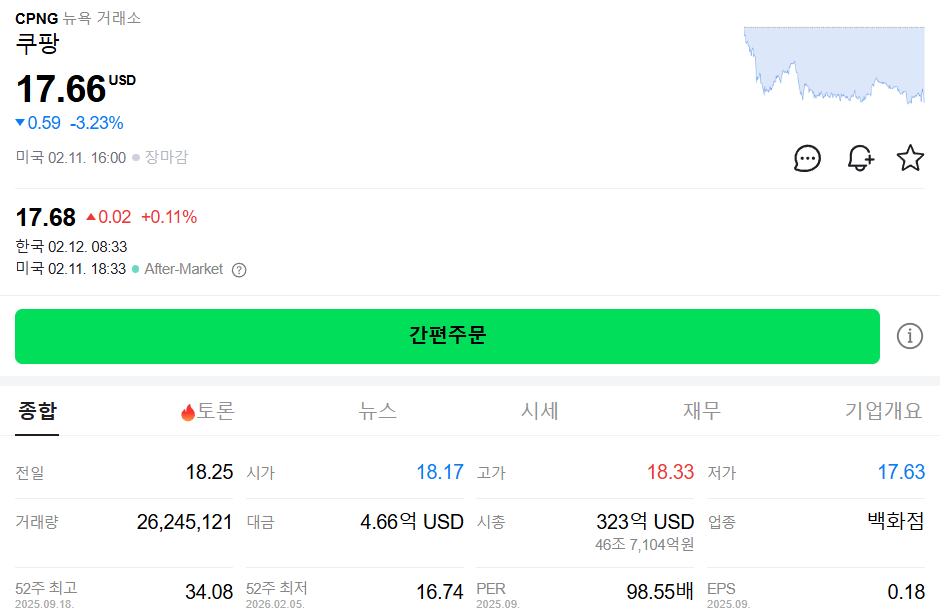Click the 쿠팡 stock name

37,44
